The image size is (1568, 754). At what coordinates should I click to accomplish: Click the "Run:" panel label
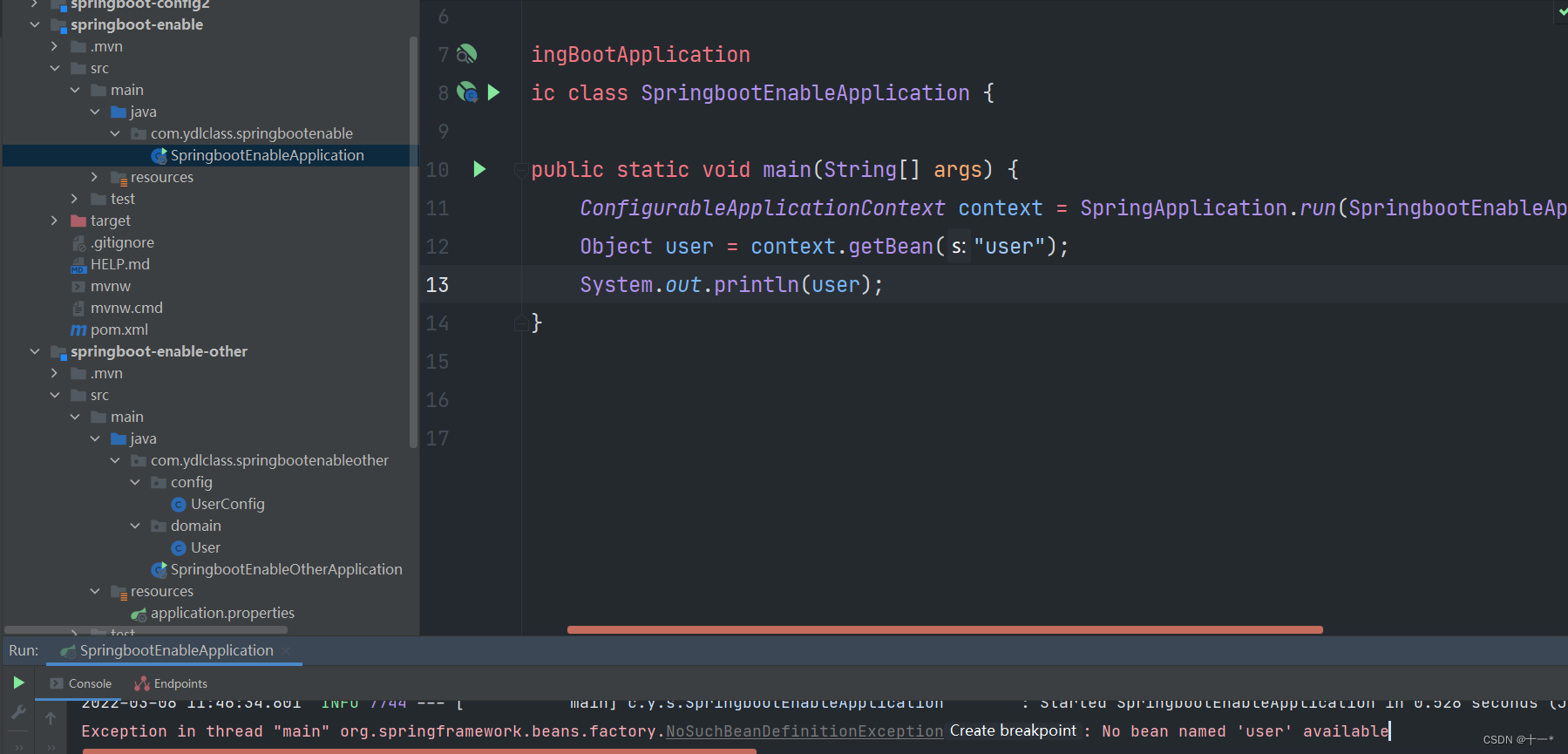coord(24,650)
